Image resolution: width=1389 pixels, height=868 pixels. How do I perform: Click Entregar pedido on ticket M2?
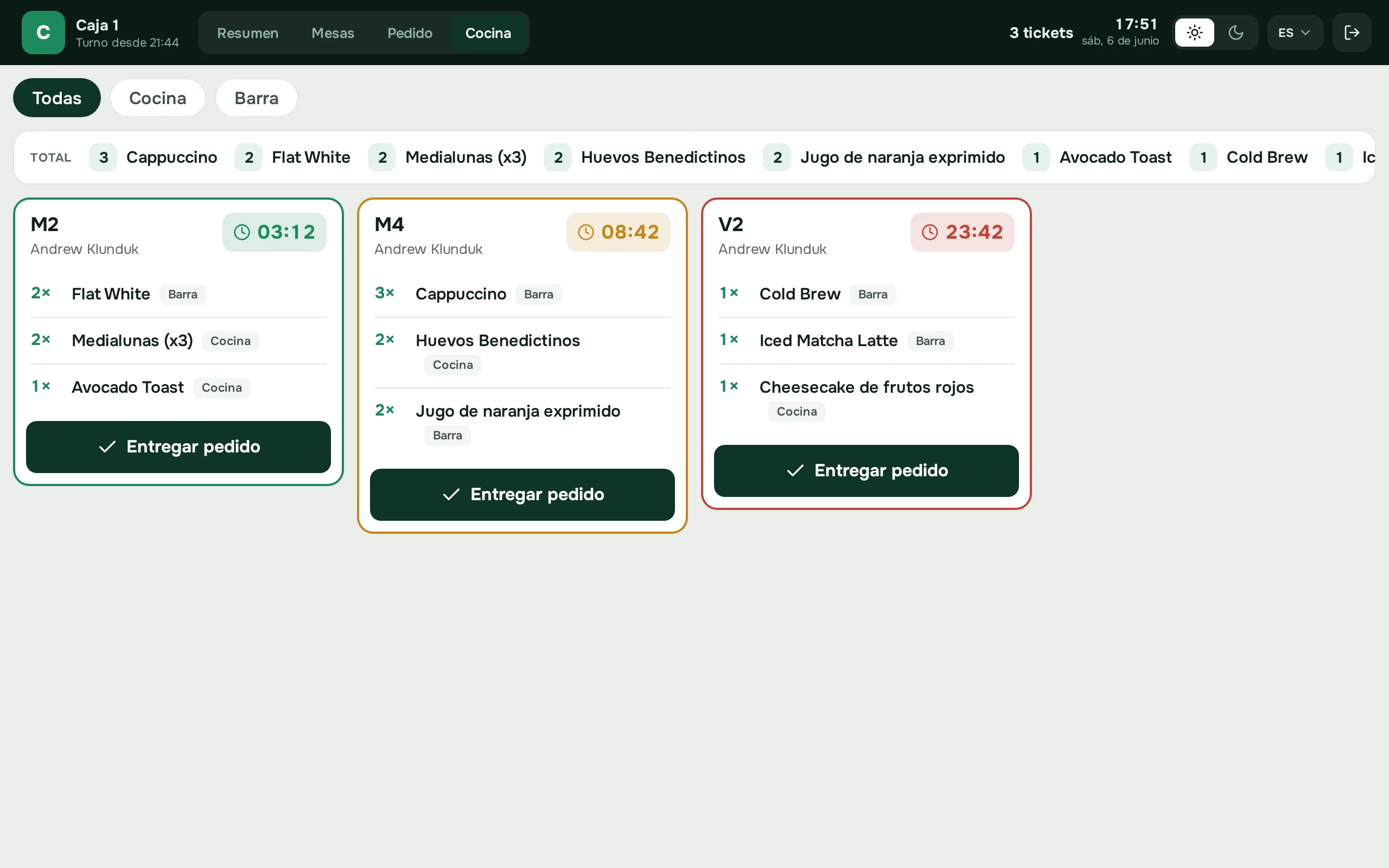pyautogui.click(x=179, y=446)
